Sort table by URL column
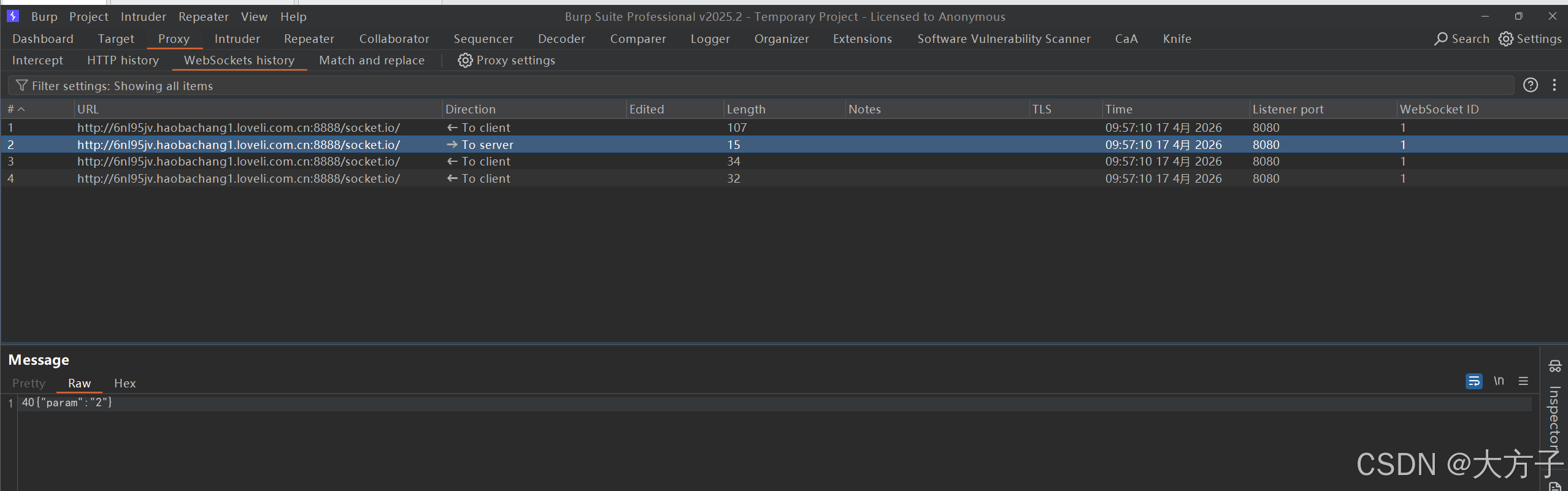The height and width of the screenshot is (491, 1568). click(258, 109)
